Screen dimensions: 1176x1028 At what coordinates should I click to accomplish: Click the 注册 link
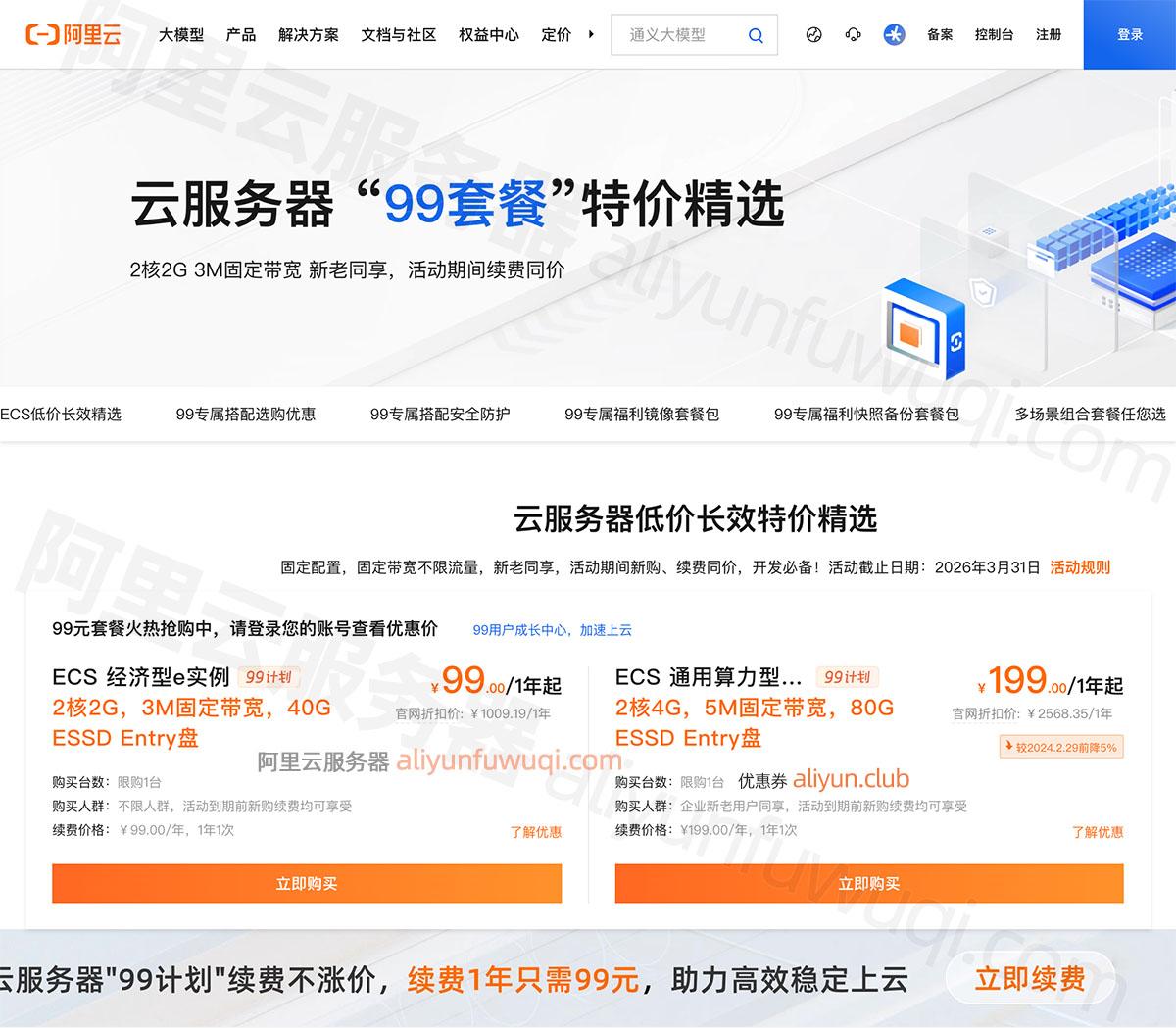[x=1049, y=34]
